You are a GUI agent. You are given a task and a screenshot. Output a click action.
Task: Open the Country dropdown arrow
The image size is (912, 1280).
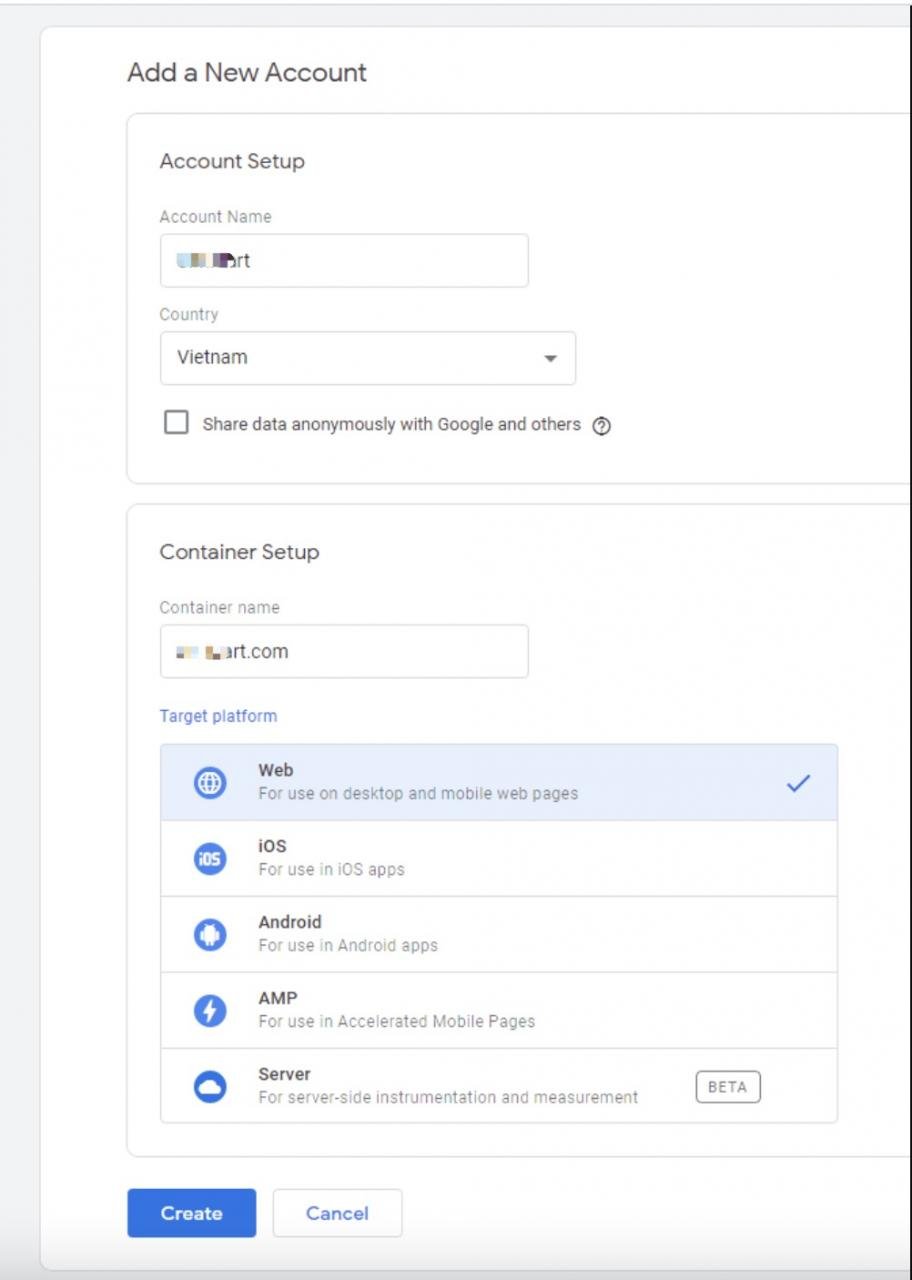coord(549,358)
